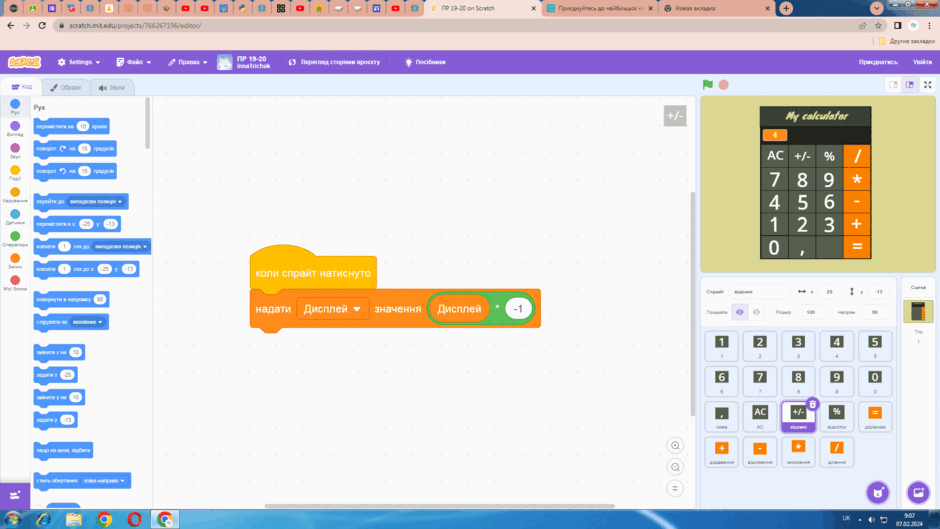
Task: Click the Приєднатись link
Action: point(878,62)
